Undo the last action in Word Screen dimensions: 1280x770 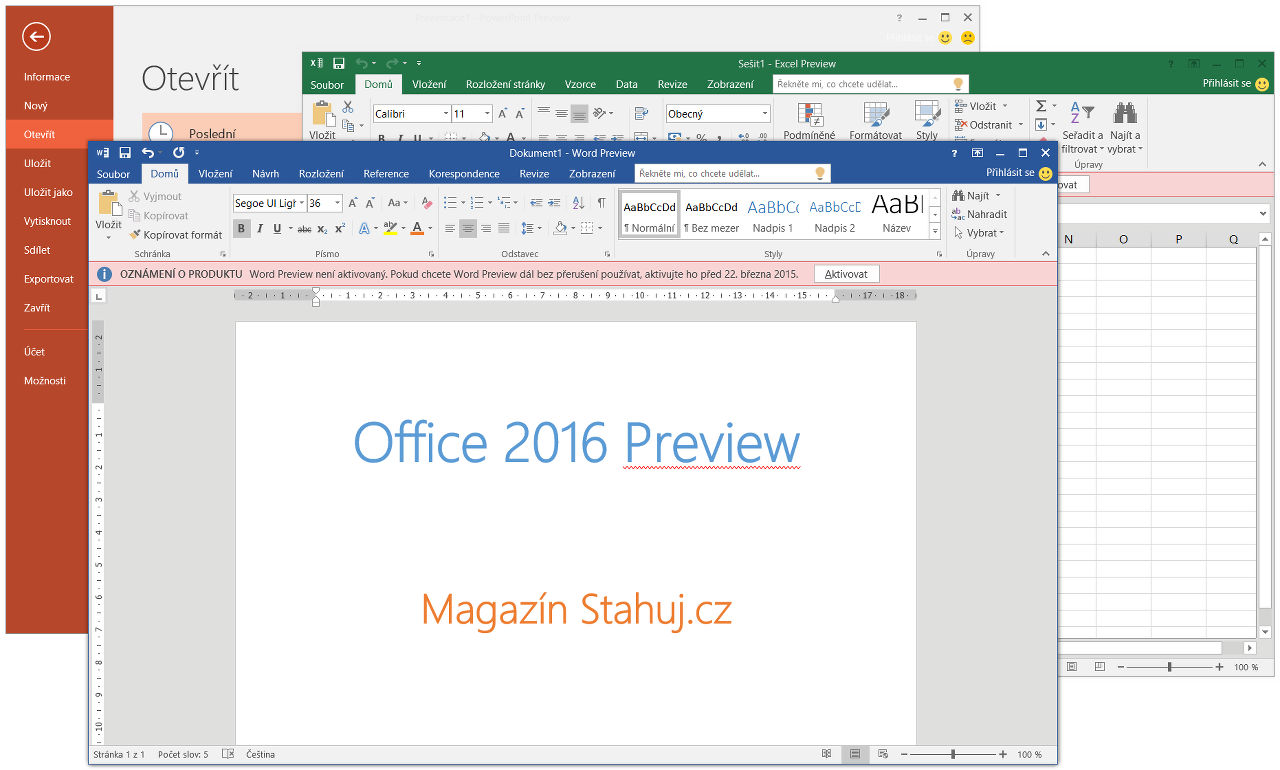(148, 153)
